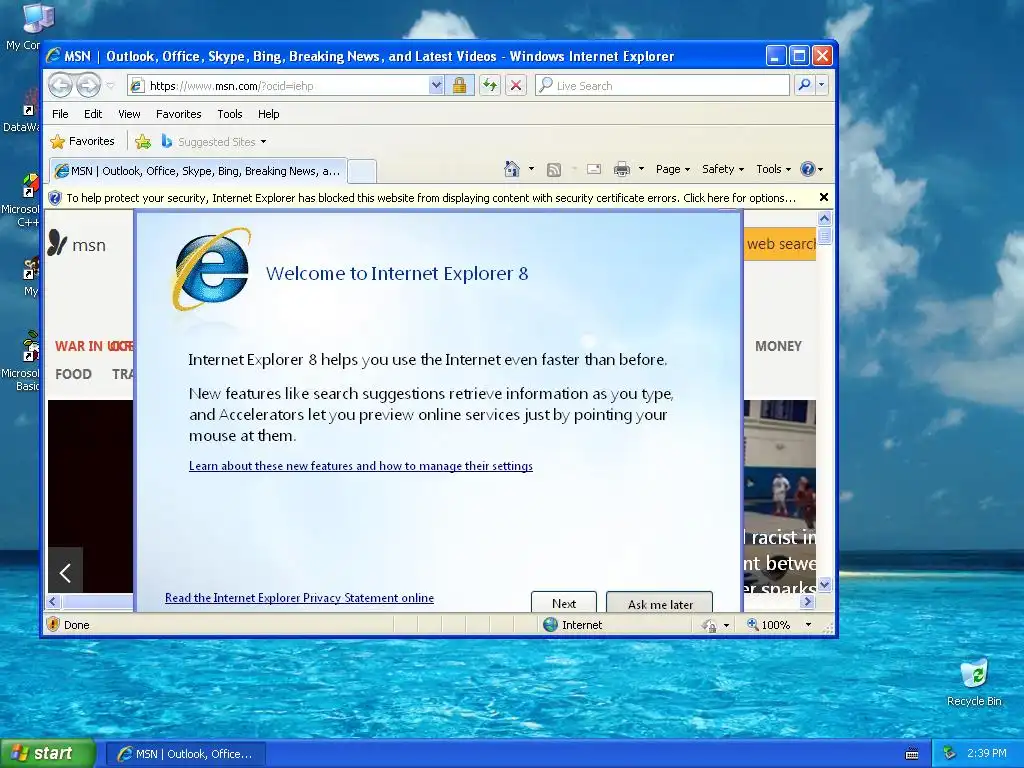Open the search provider options dropdown

(x=822, y=85)
